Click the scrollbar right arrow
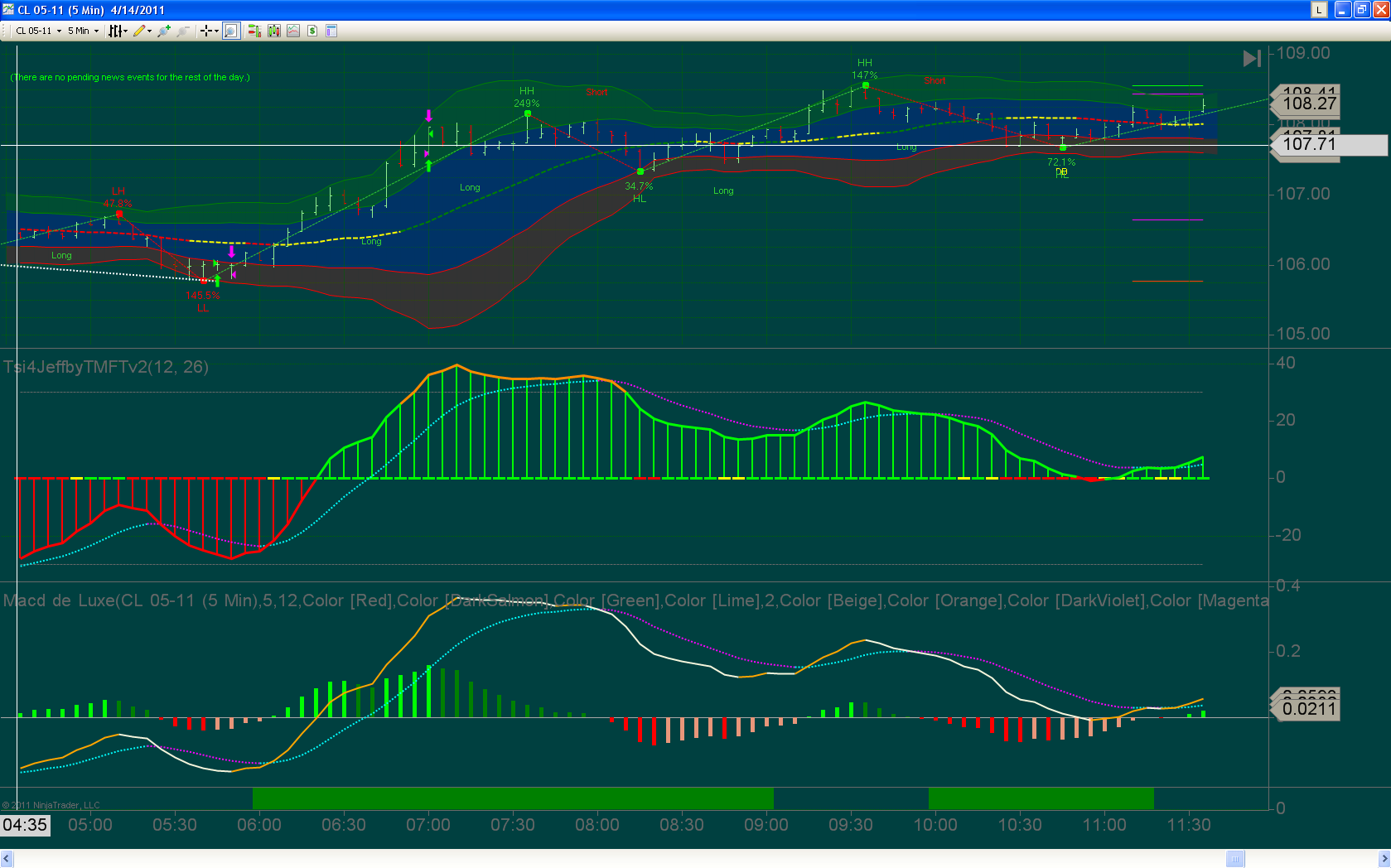Screen dimensions: 1391x868 [x=1384, y=859]
